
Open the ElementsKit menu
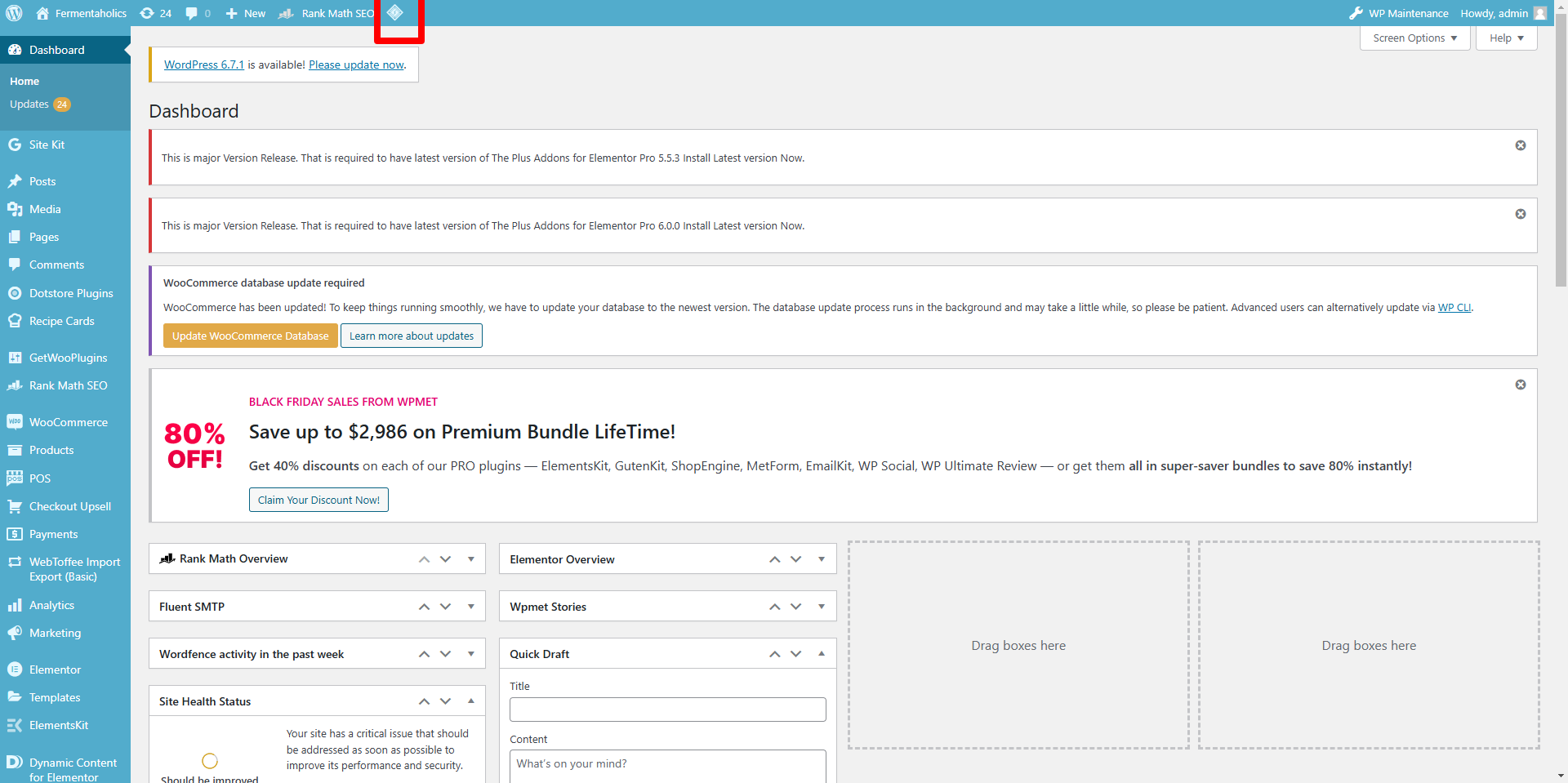tap(65, 725)
